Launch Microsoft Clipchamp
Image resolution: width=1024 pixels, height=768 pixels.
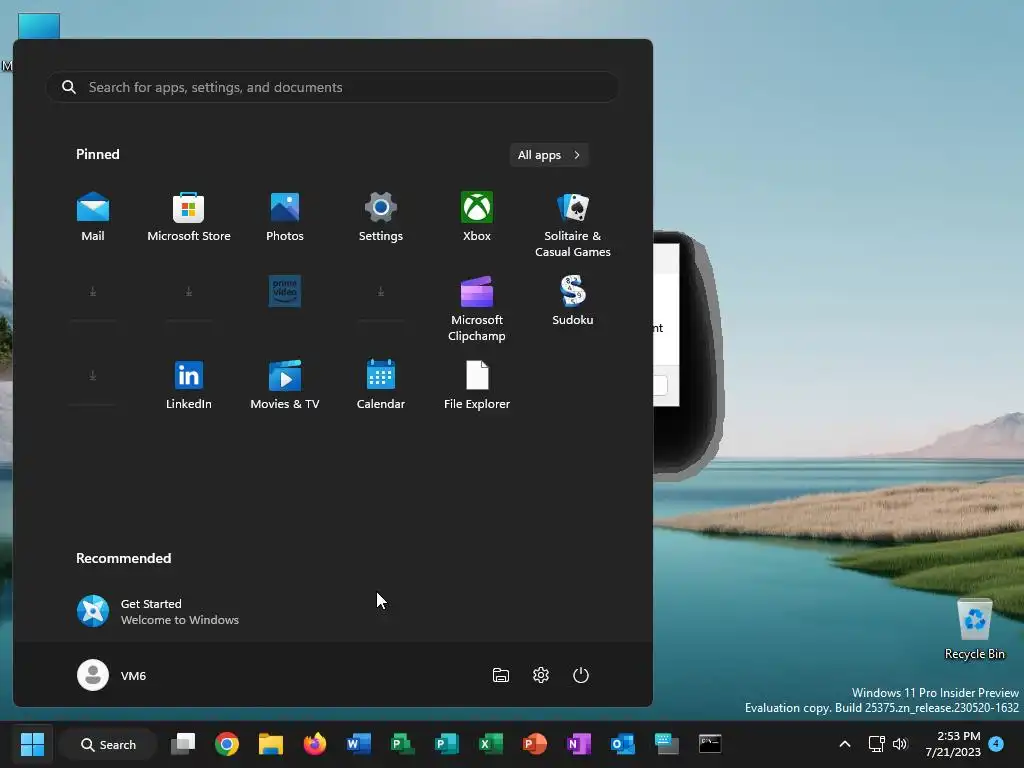coord(477,309)
